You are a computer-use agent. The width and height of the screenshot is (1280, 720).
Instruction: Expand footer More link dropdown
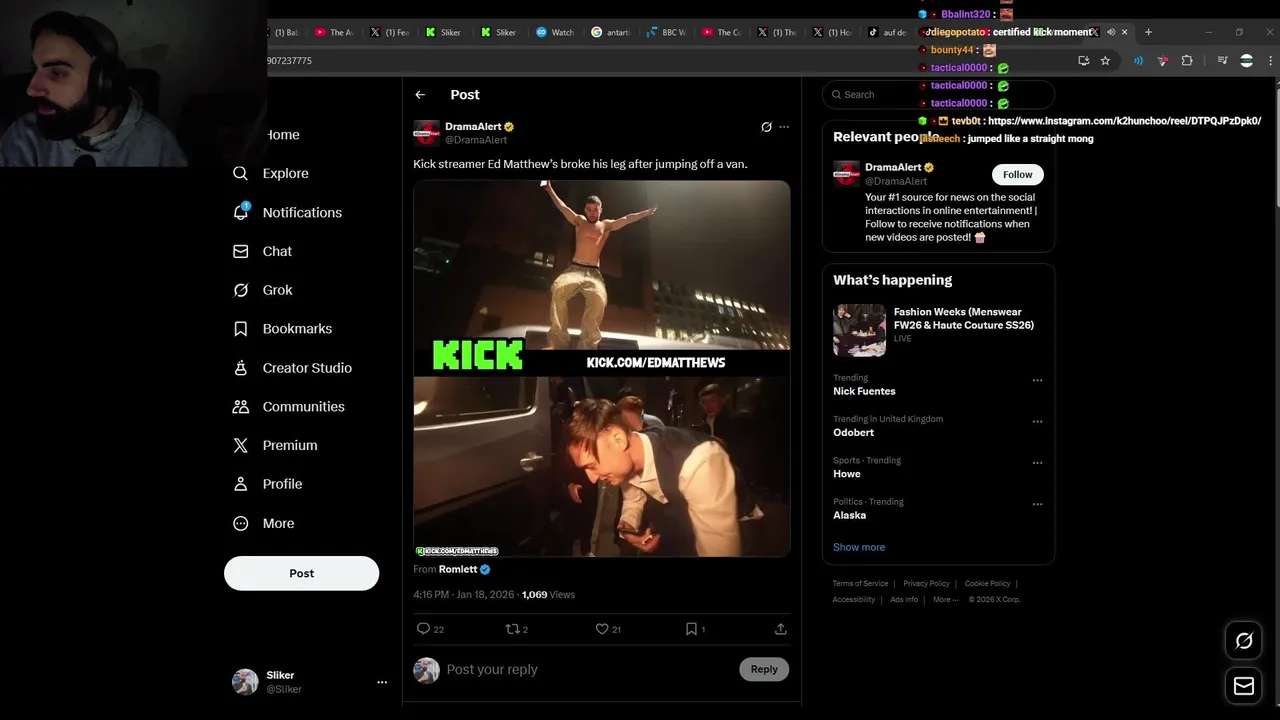[x=945, y=600]
